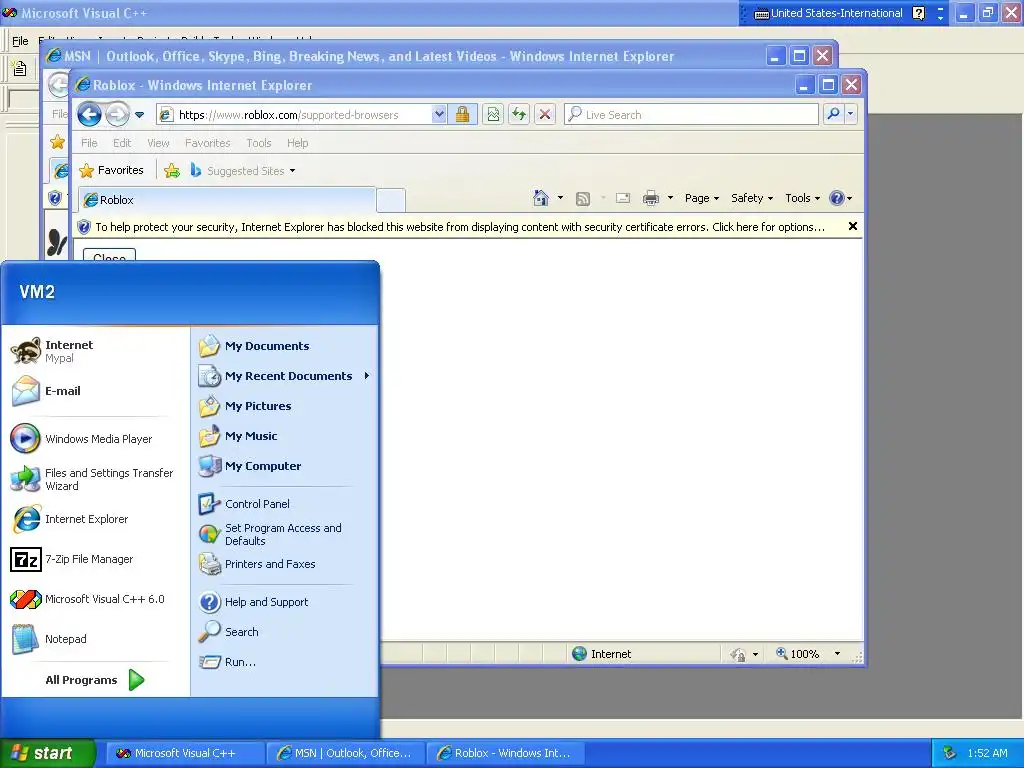Click the Back button in Roblox window
Screen dimensions: 1024x768
click(x=89, y=115)
